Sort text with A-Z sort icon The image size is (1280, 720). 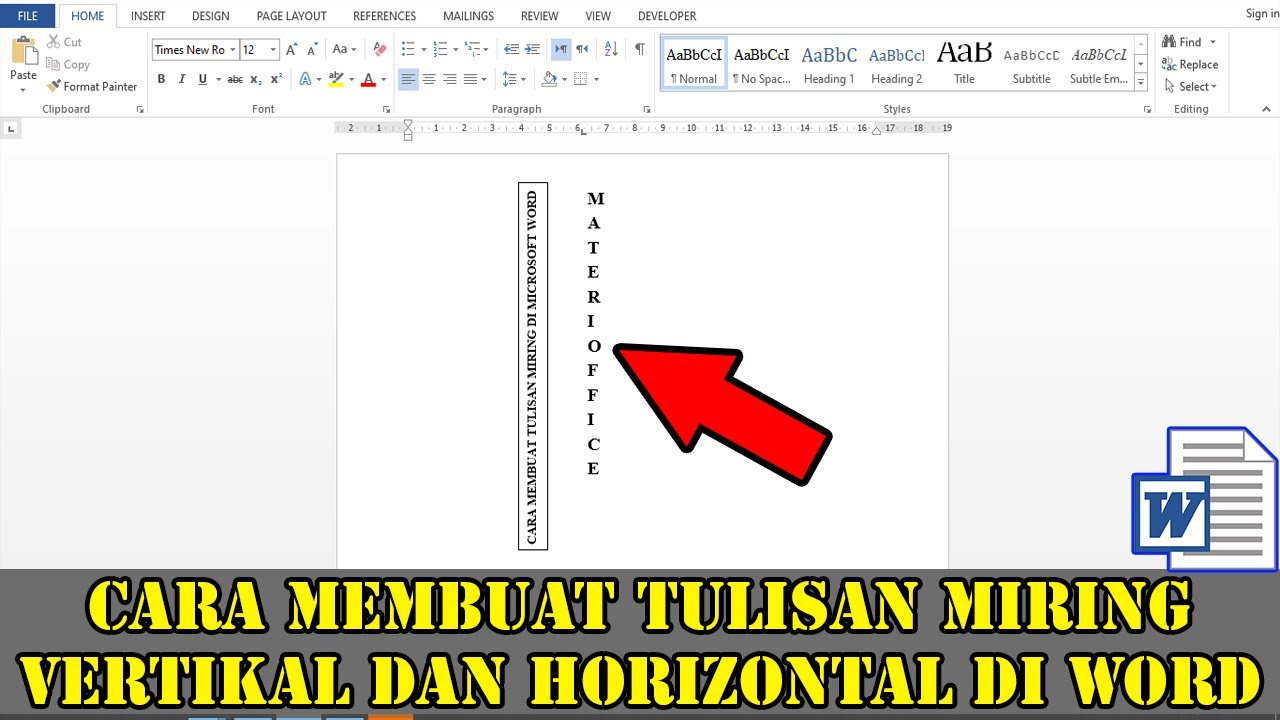point(612,49)
